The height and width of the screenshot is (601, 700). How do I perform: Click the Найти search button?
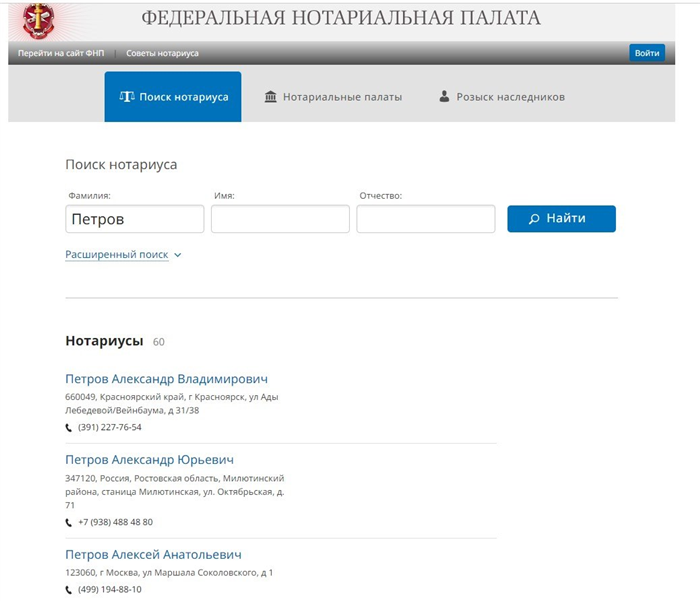[x=561, y=219]
